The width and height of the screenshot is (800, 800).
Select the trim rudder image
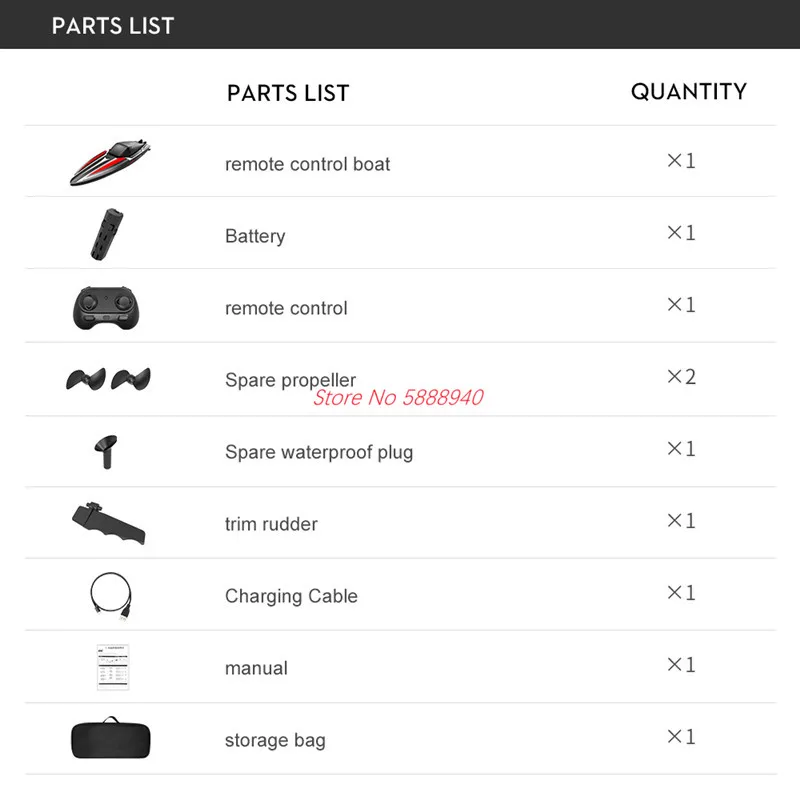109,523
